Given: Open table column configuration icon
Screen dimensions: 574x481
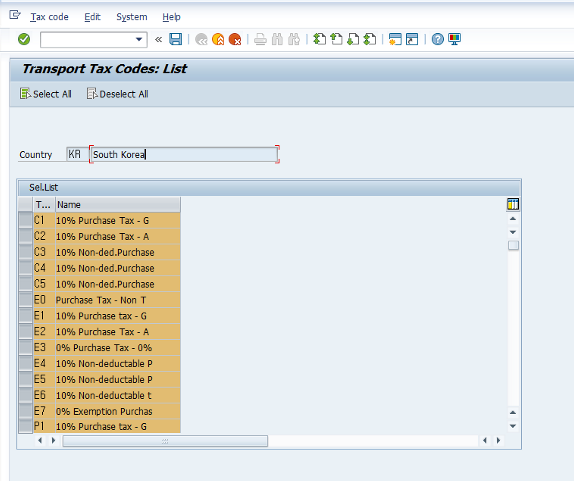Looking at the screenshot, I should pos(513,204).
